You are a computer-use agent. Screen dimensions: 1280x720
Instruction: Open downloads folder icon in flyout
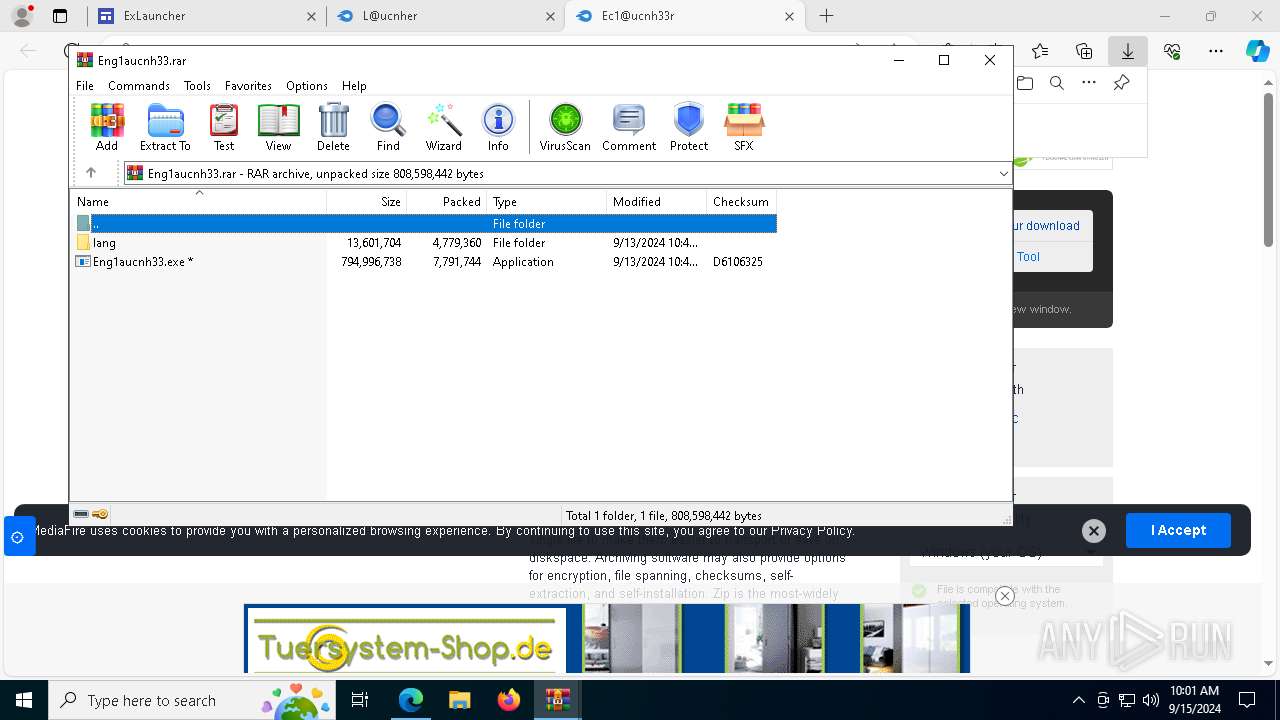click(x=1025, y=83)
